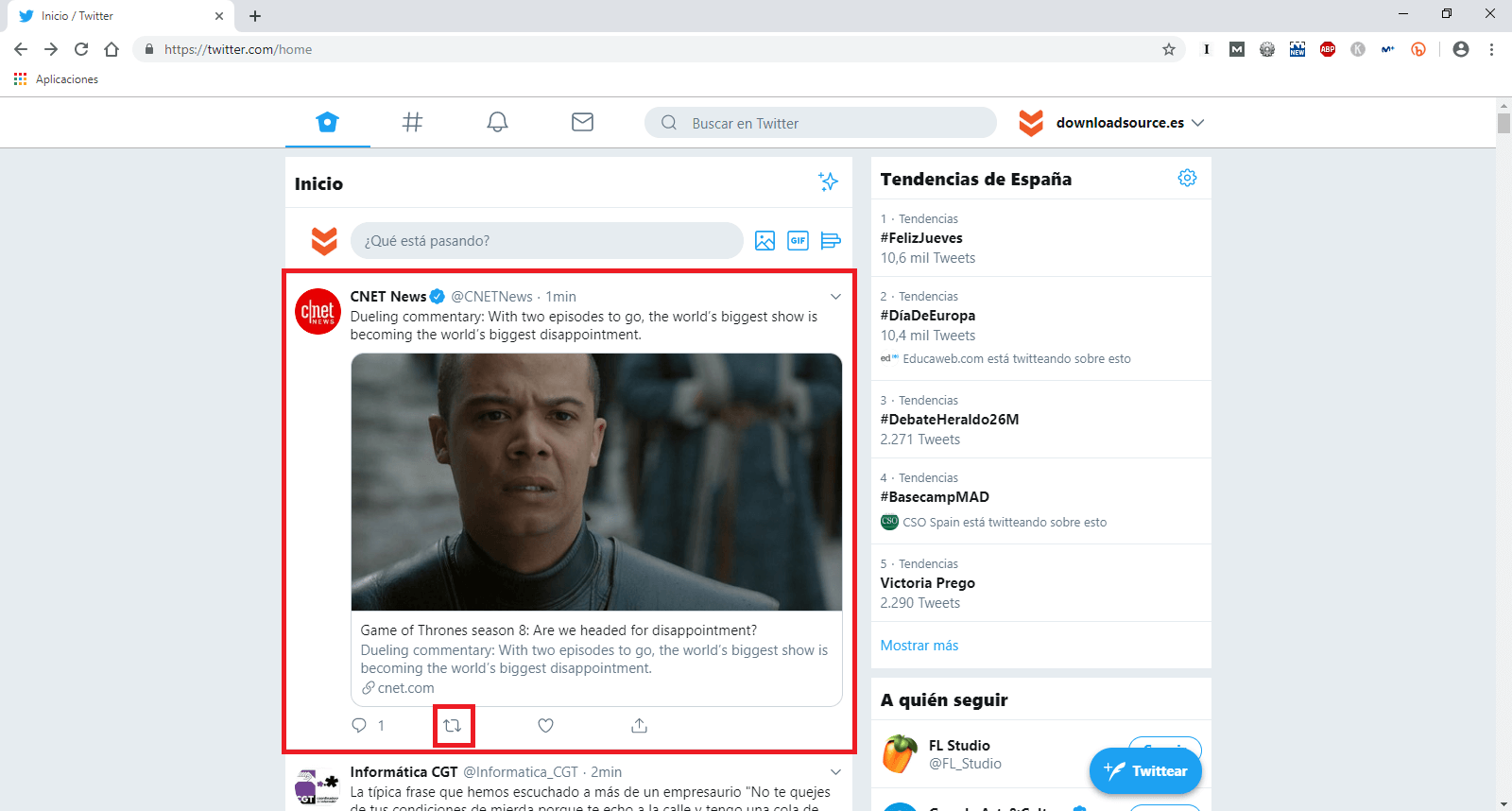This screenshot has height=811, width=1512.
Task: Expand CNET News tweet options chevron
Action: point(835,297)
